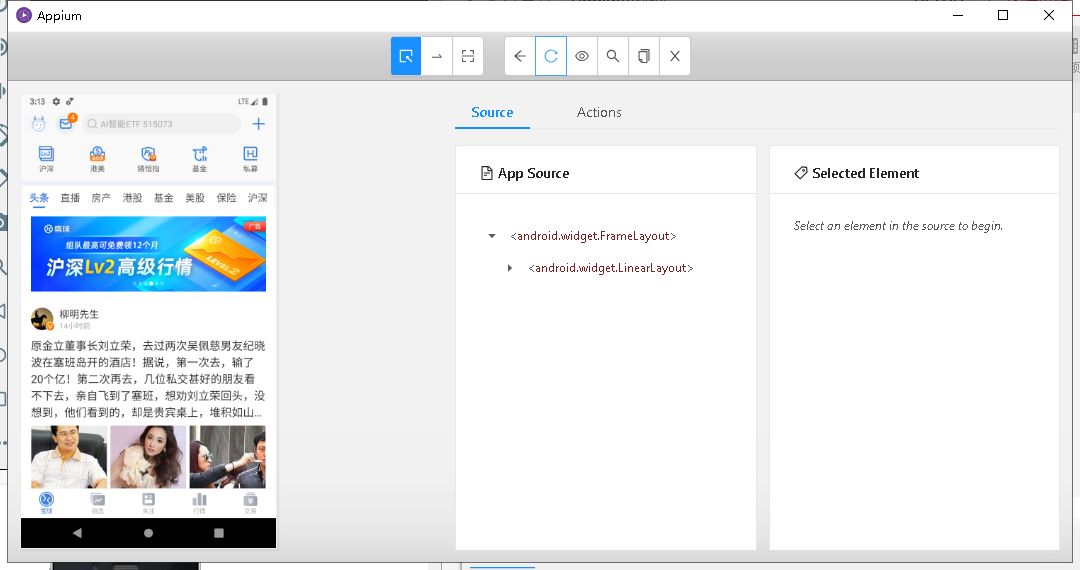Open photo of man in plaid shirt
This screenshot has width=1080, height=570.
tap(69, 456)
